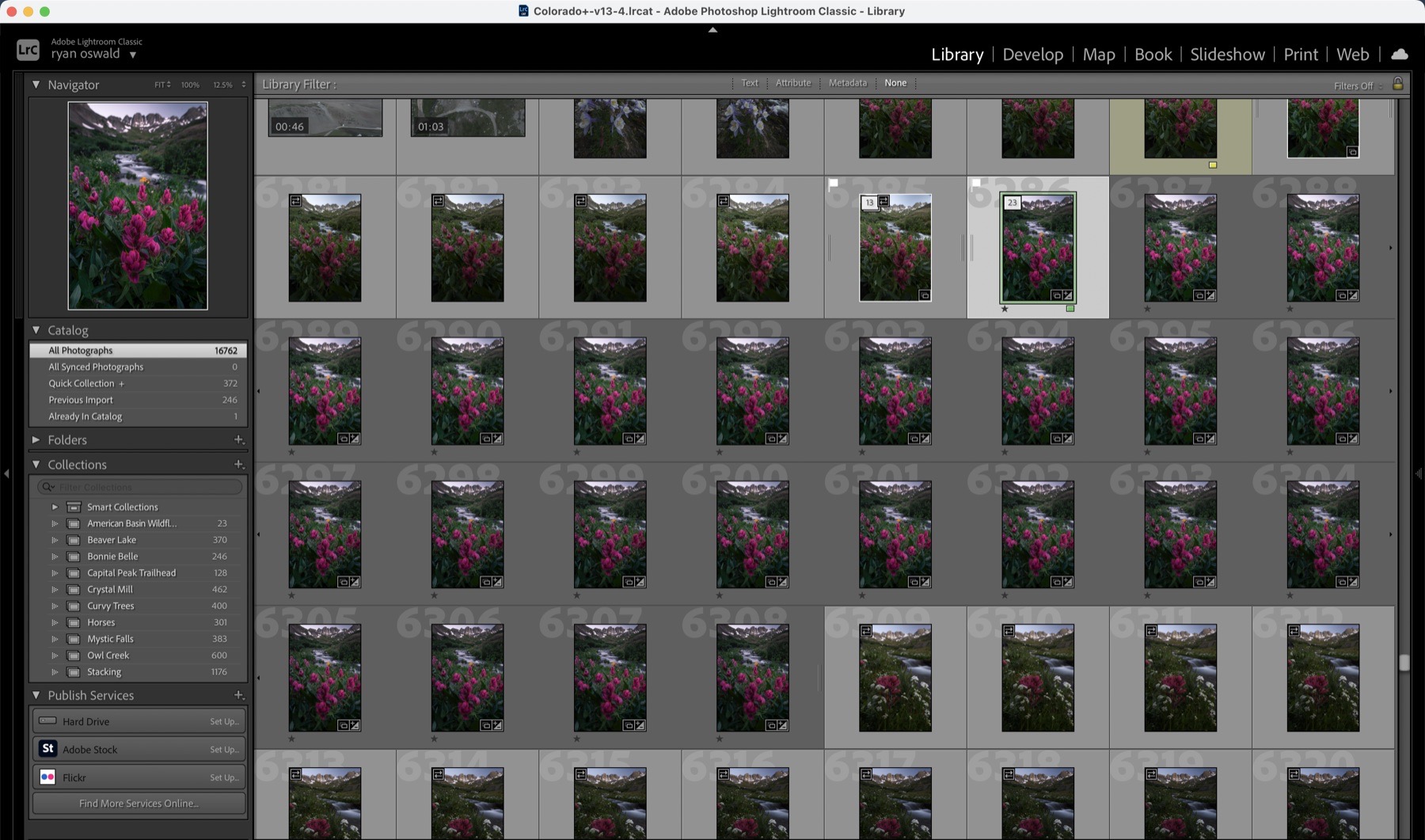
Task: Open the Navigator FIT zoom dropdown
Action: (162, 85)
